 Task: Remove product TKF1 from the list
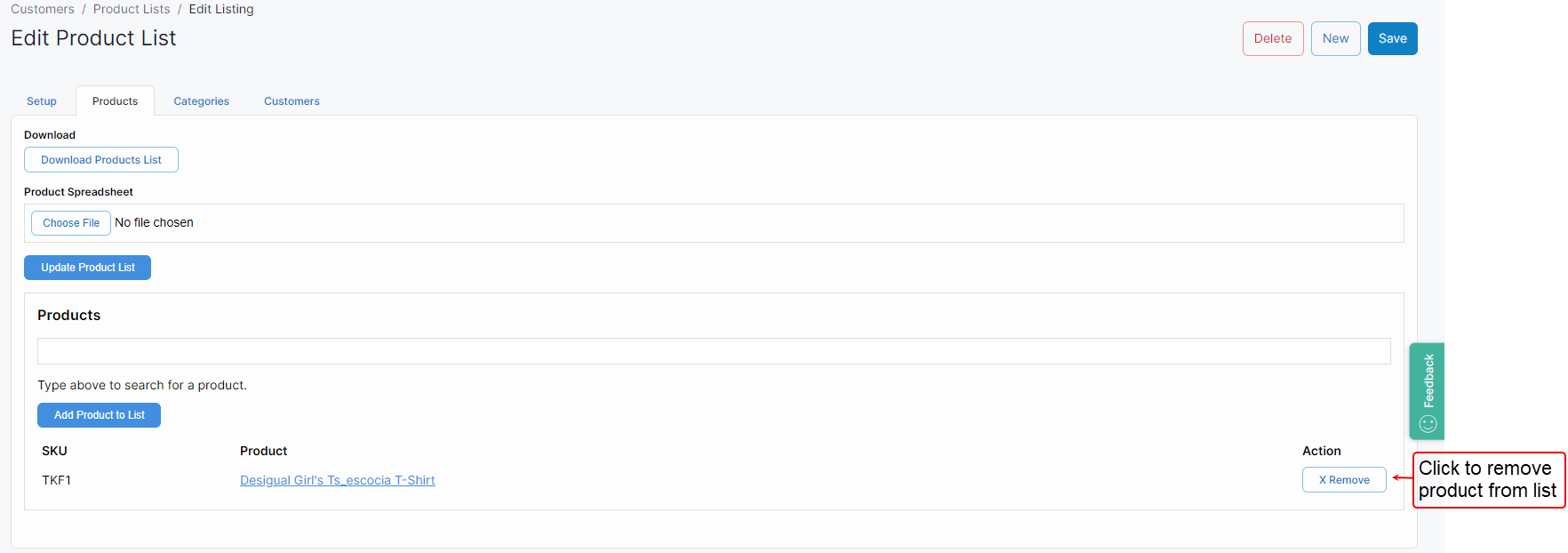click(x=1343, y=479)
